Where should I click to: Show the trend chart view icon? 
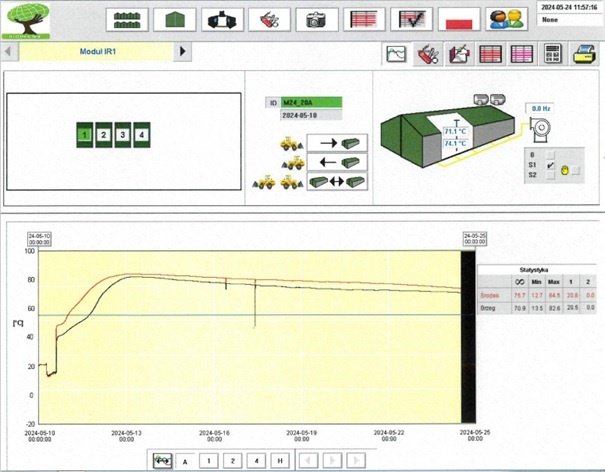pos(396,56)
